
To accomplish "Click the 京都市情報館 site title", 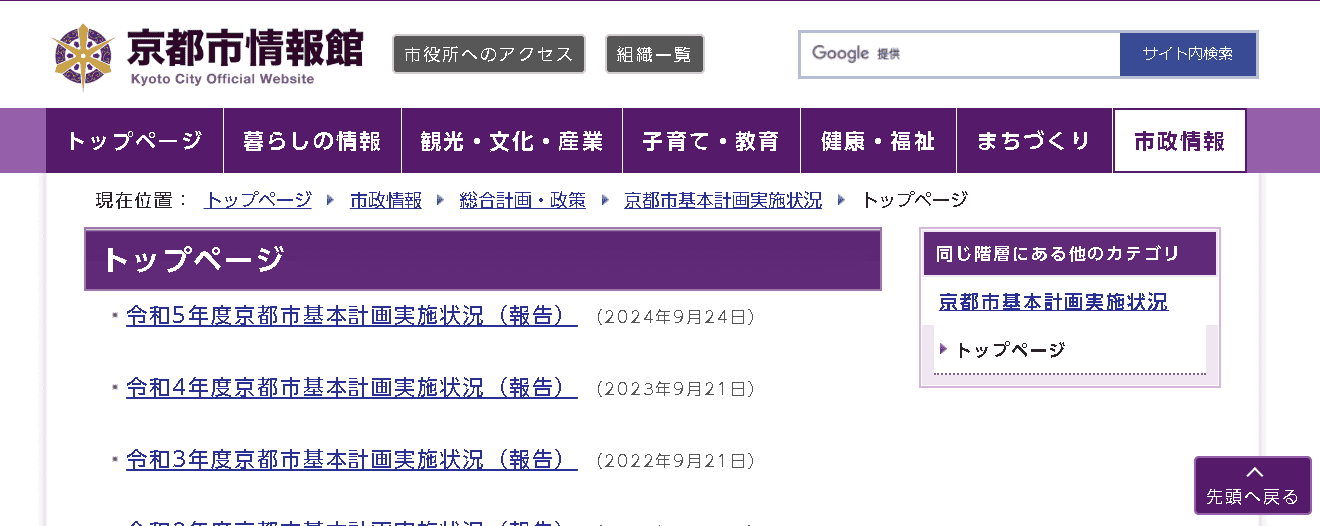I will 245,49.
